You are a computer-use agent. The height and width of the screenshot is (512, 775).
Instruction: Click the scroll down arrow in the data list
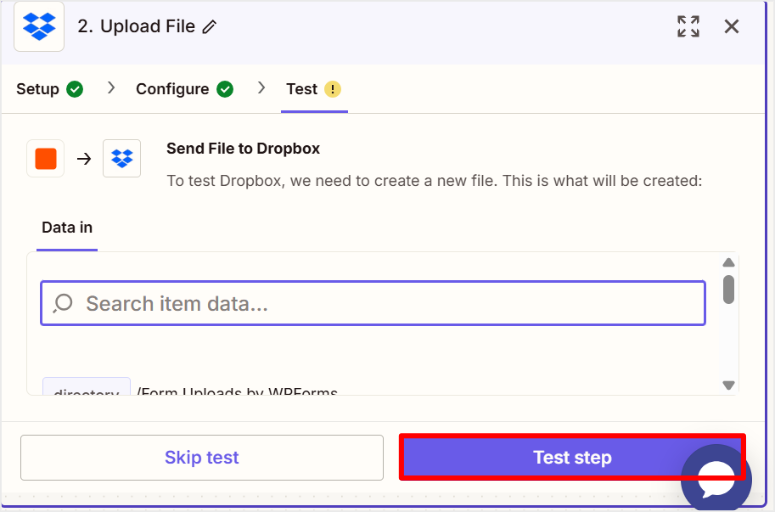coord(729,385)
